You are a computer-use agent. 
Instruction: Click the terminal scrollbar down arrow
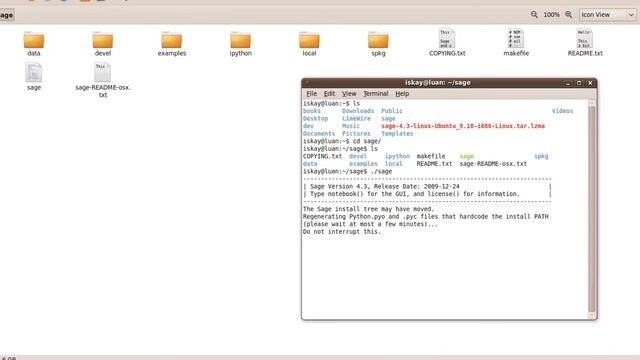(x=592, y=315)
